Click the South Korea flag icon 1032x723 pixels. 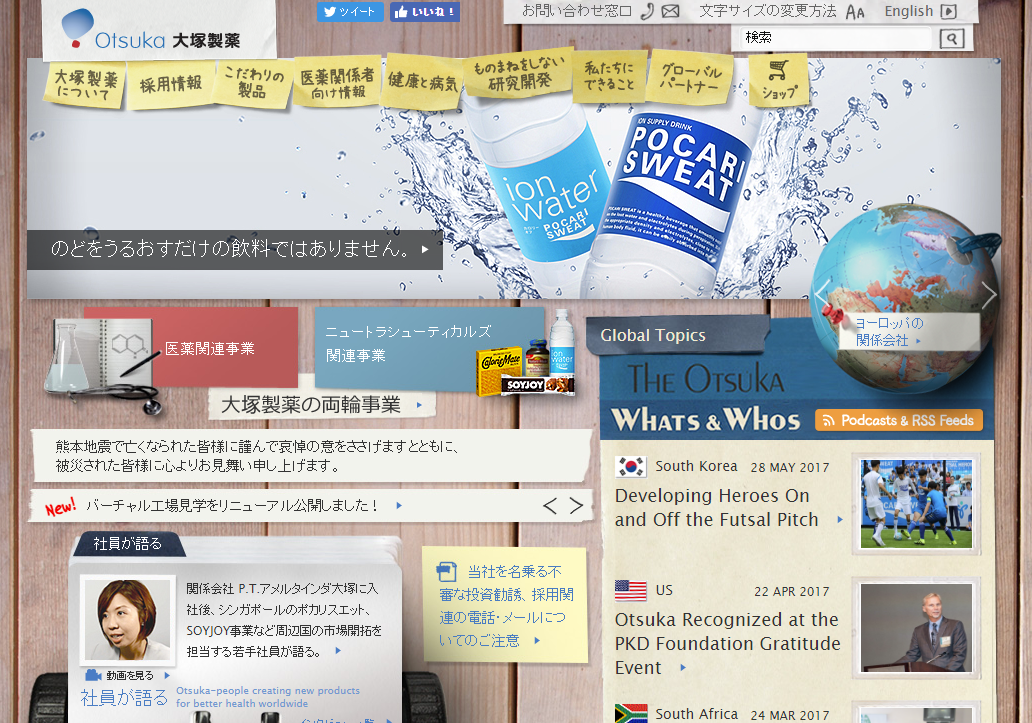631,466
